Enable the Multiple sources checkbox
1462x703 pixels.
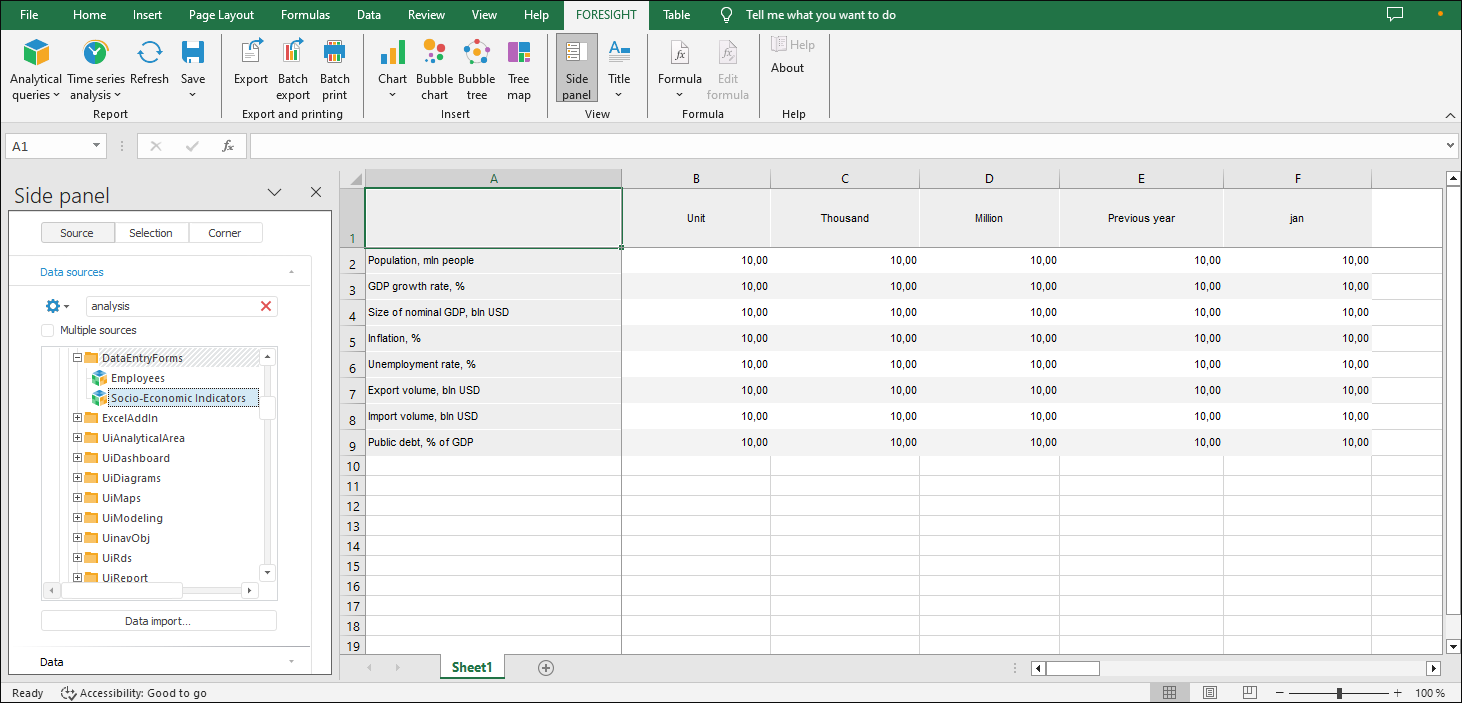click(48, 330)
